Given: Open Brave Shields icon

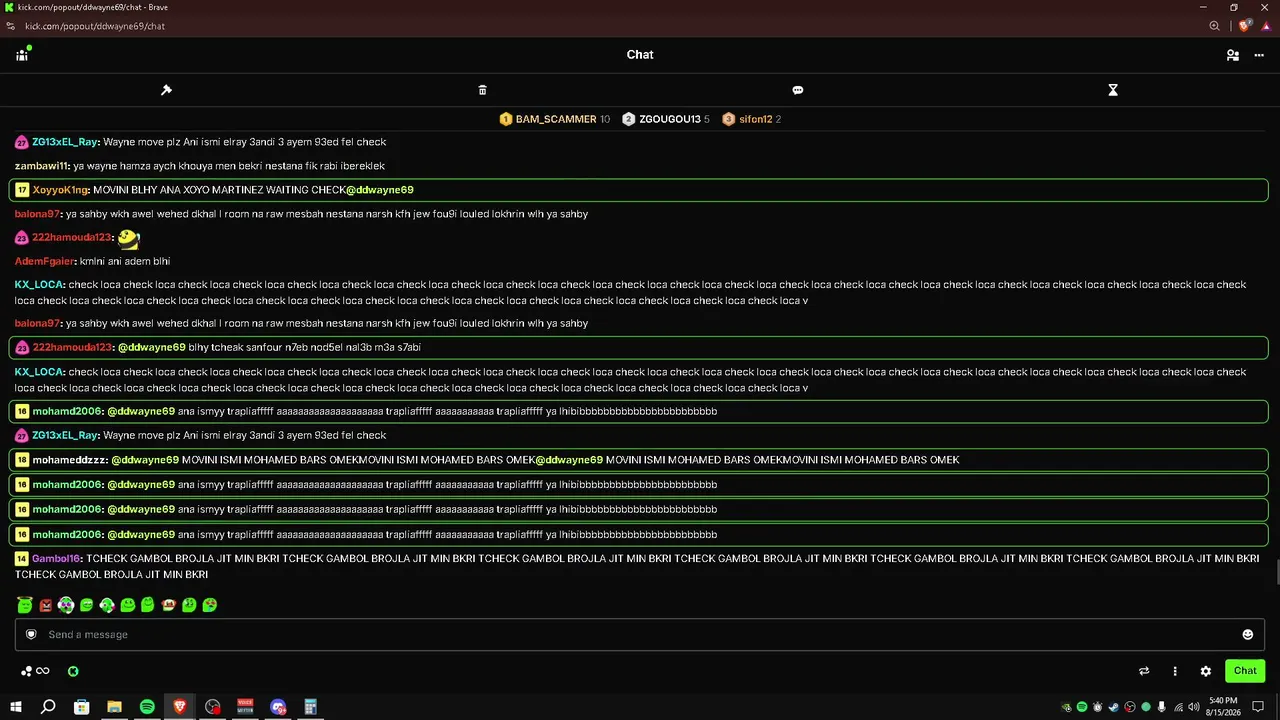Looking at the screenshot, I should [1245, 26].
